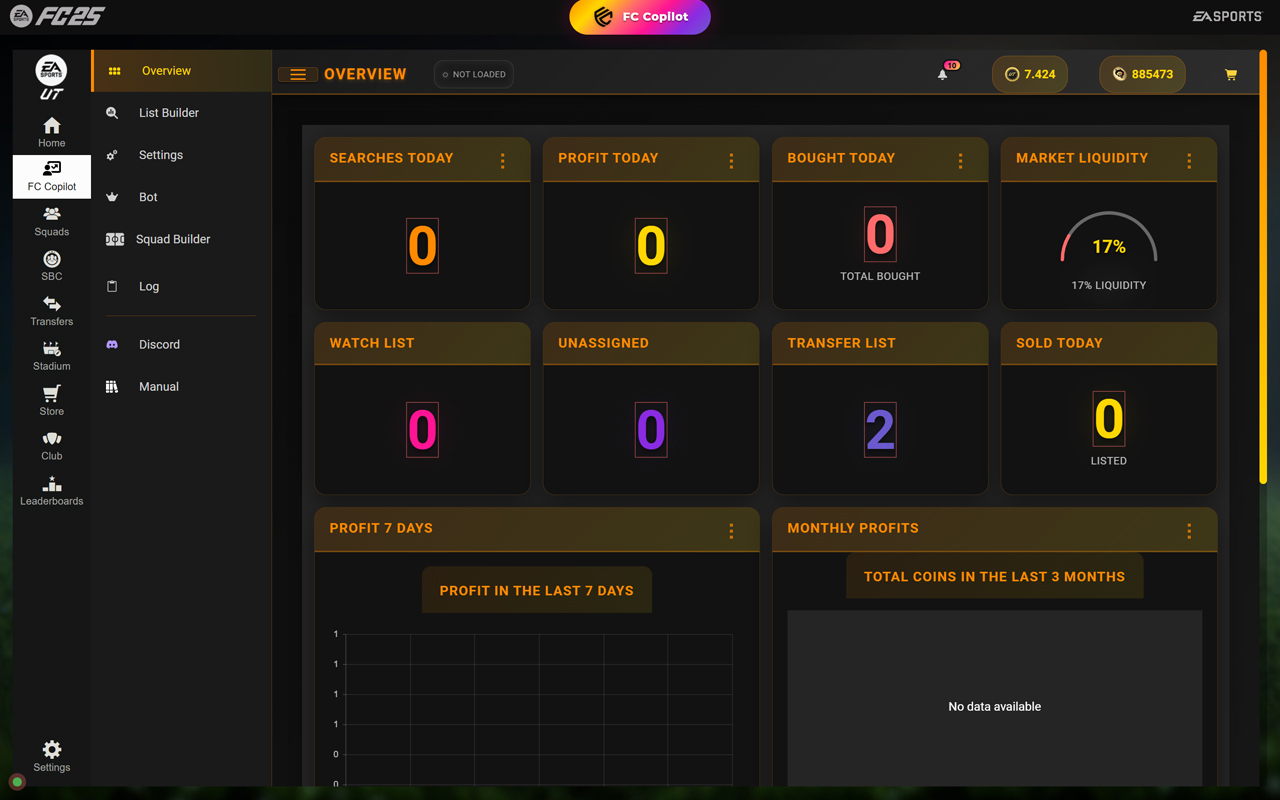Screen dimensions: 1280x800
Task: Open List Builder menu item
Action: [182, 113]
